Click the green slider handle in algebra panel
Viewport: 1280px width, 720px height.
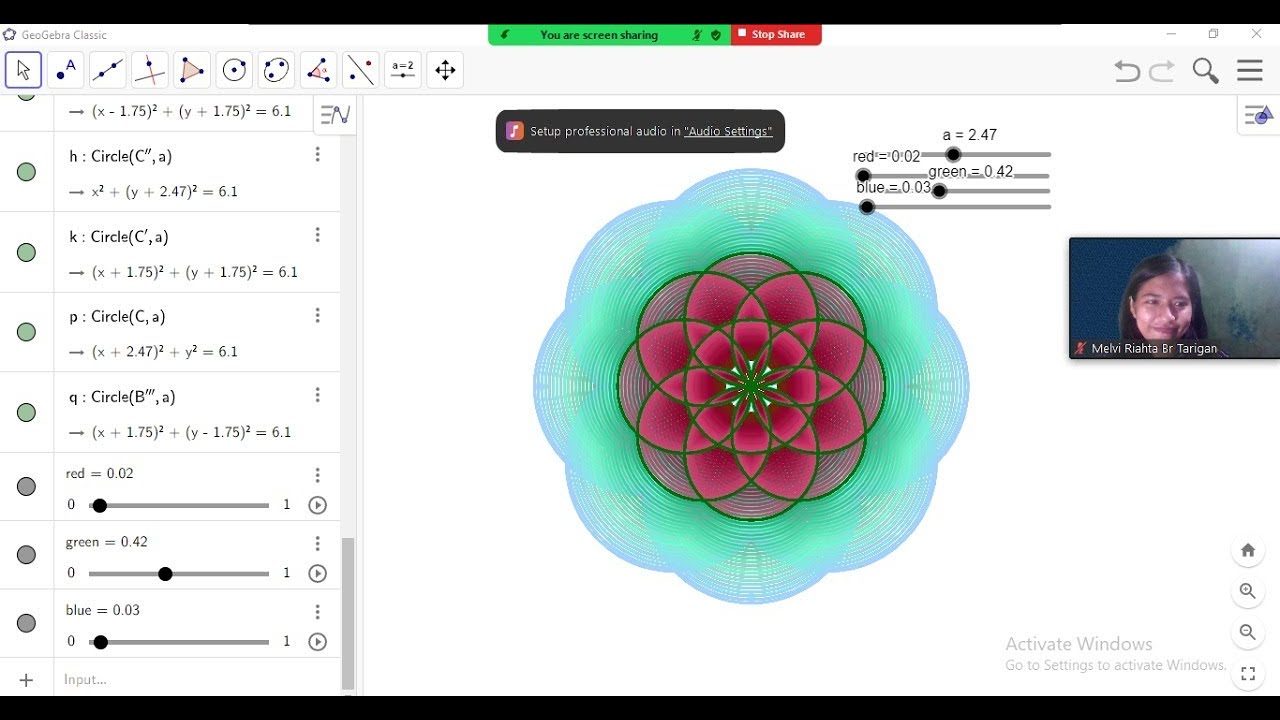[x=165, y=573]
